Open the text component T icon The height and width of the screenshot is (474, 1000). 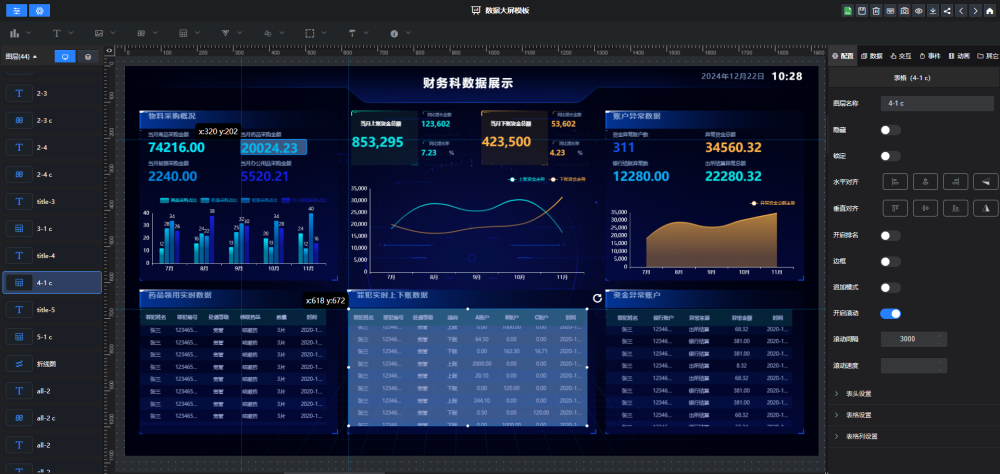point(57,33)
